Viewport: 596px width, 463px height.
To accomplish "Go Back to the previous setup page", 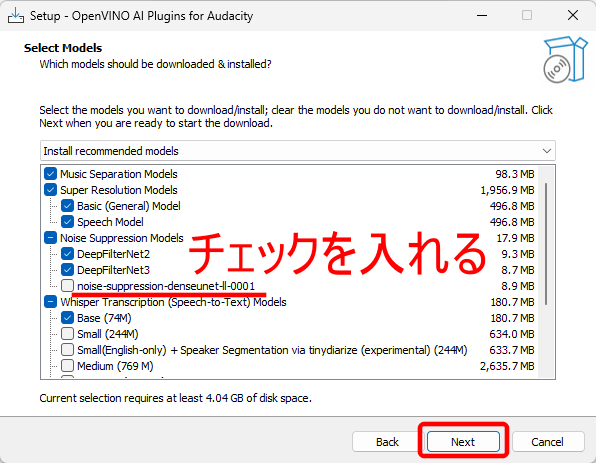I will pyautogui.click(x=387, y=442).
